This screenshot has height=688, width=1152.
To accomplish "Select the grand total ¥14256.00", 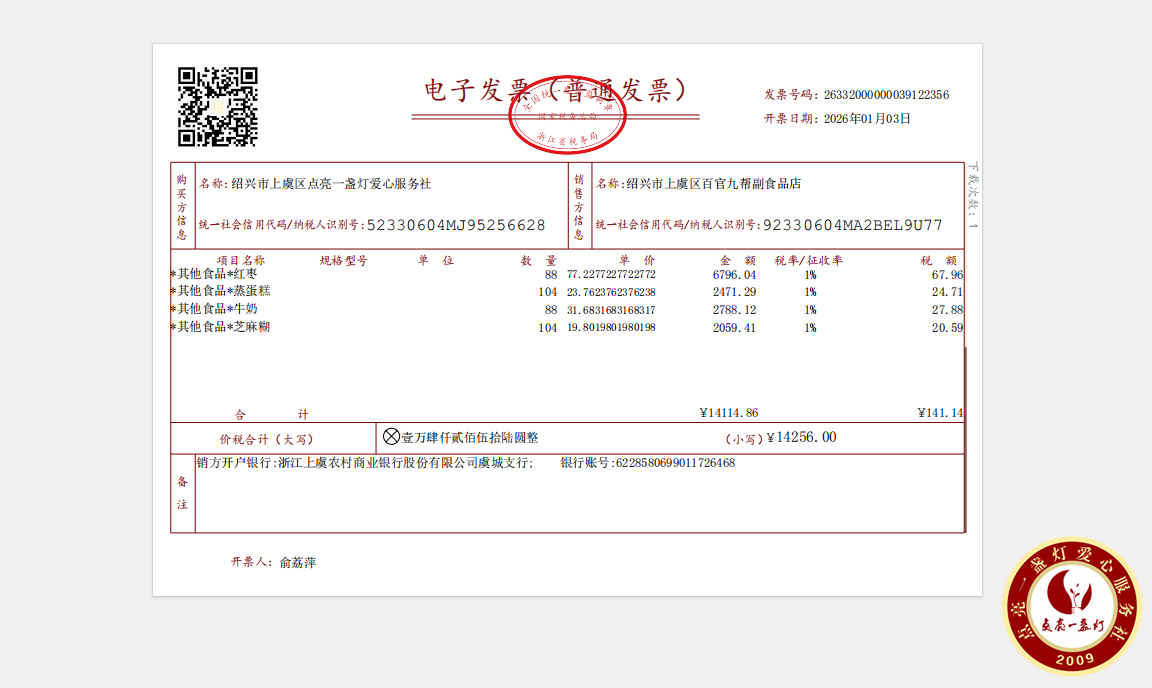I will [x=800, y=437].
